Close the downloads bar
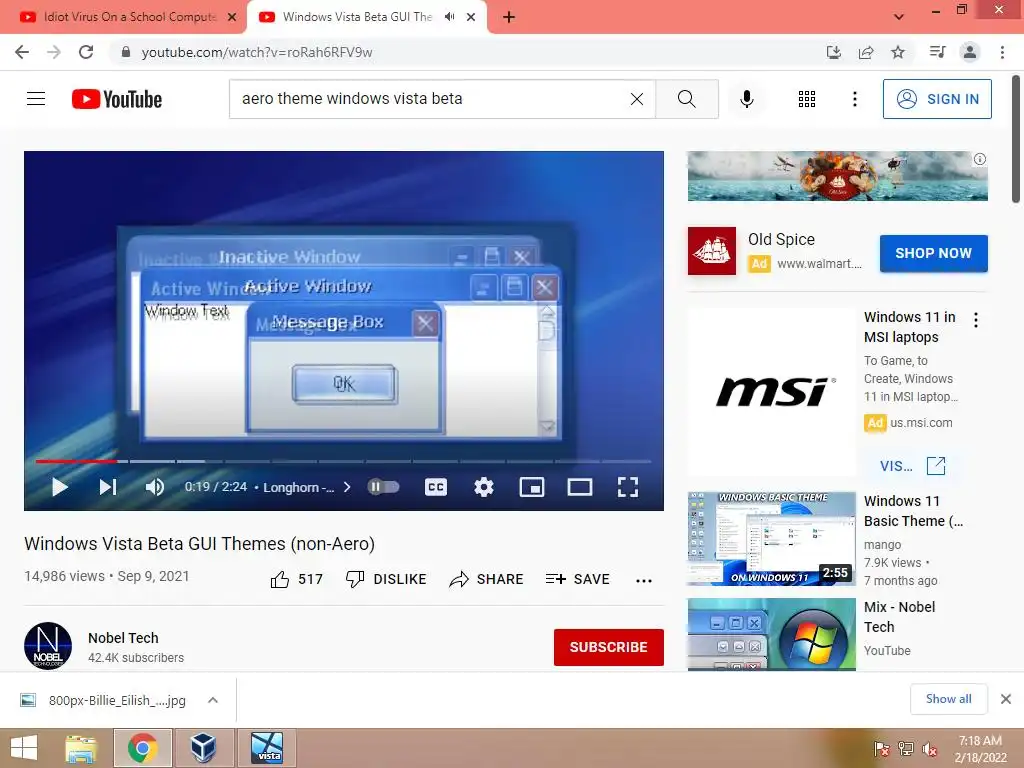 pyautogui.click(x=1006, y=699)
